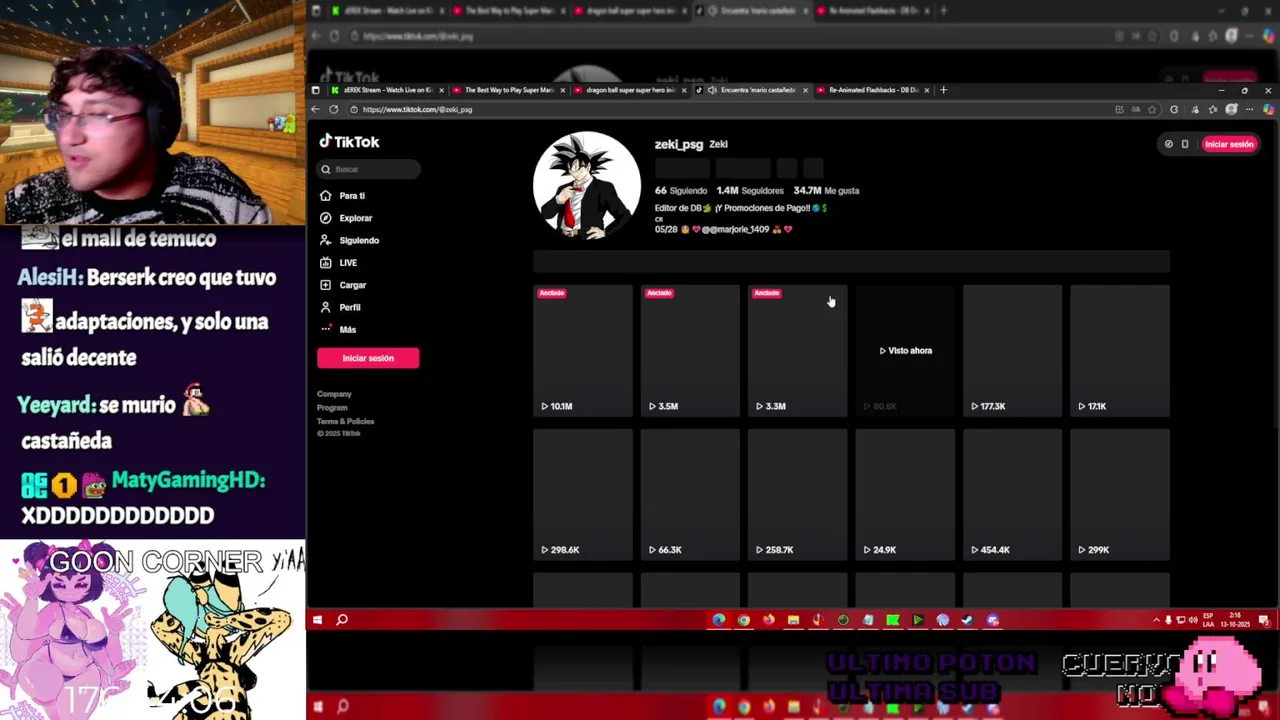Click the 66 Siguiendo count
This screenshot has height=720, width=1280.
click(681, 190)
